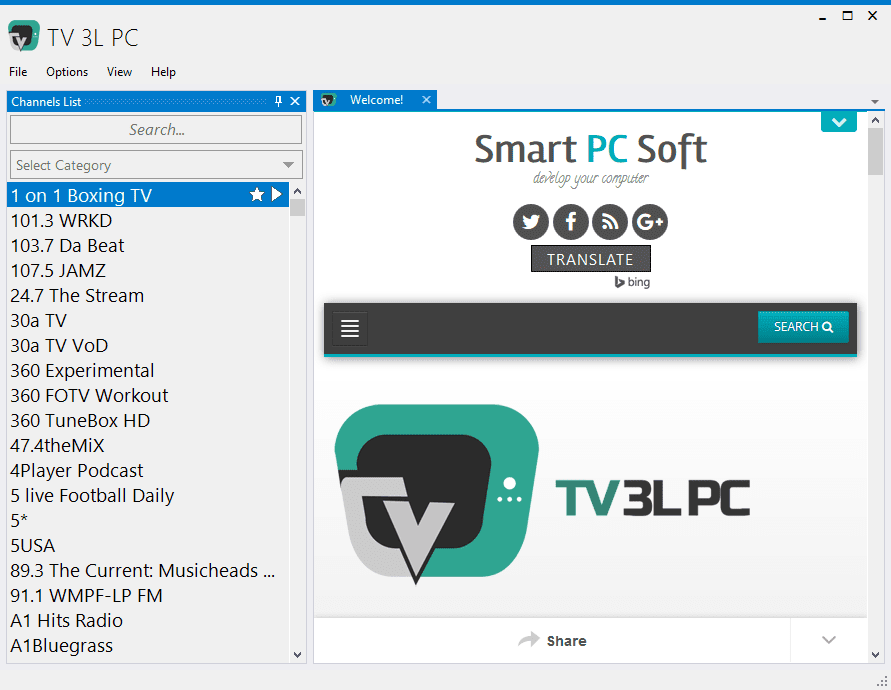Select the A1Bluegrass channel
The image size is (891, 690).
point(148,646)
